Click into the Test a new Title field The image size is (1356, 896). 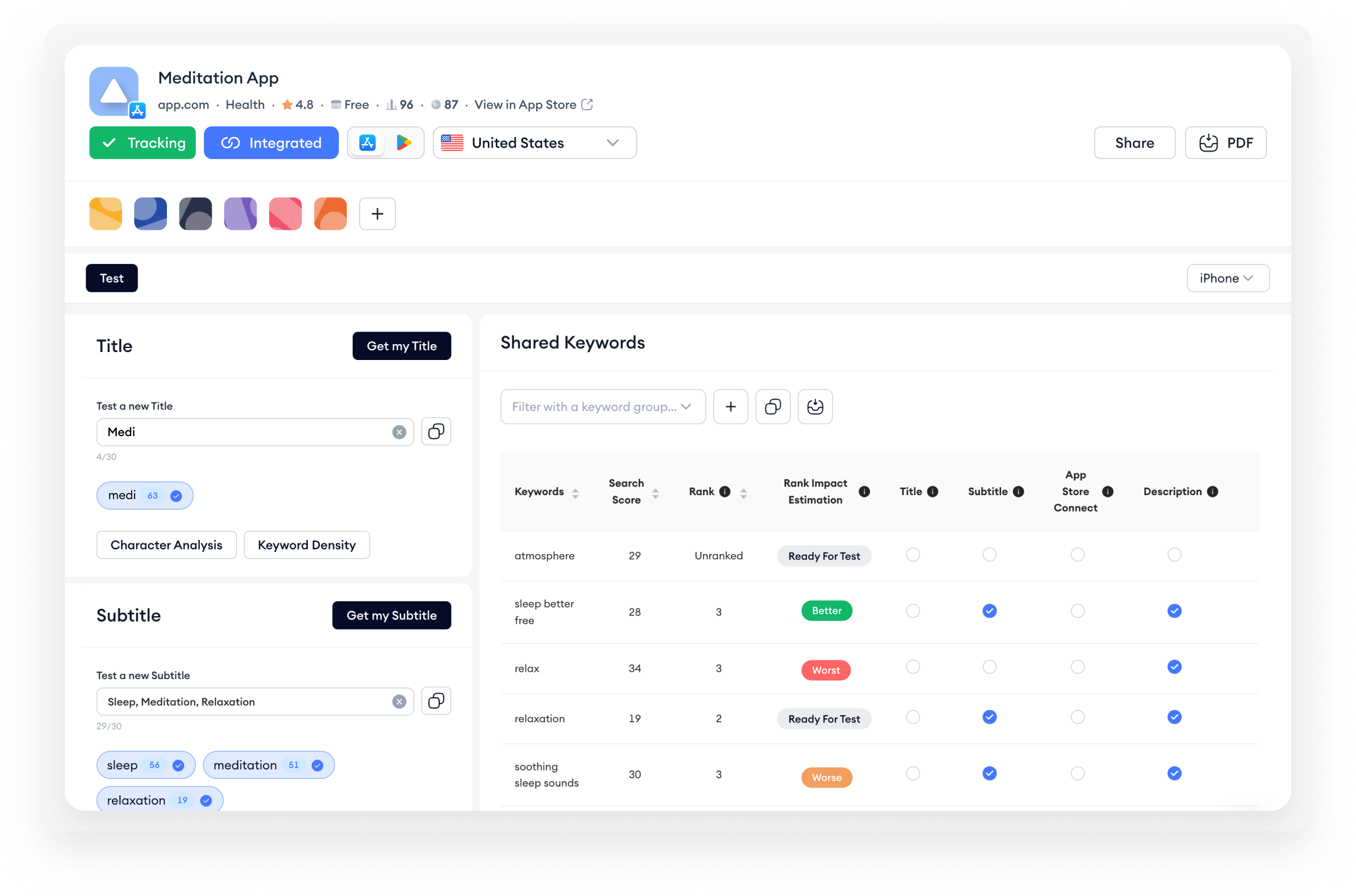tap(255, 432)
